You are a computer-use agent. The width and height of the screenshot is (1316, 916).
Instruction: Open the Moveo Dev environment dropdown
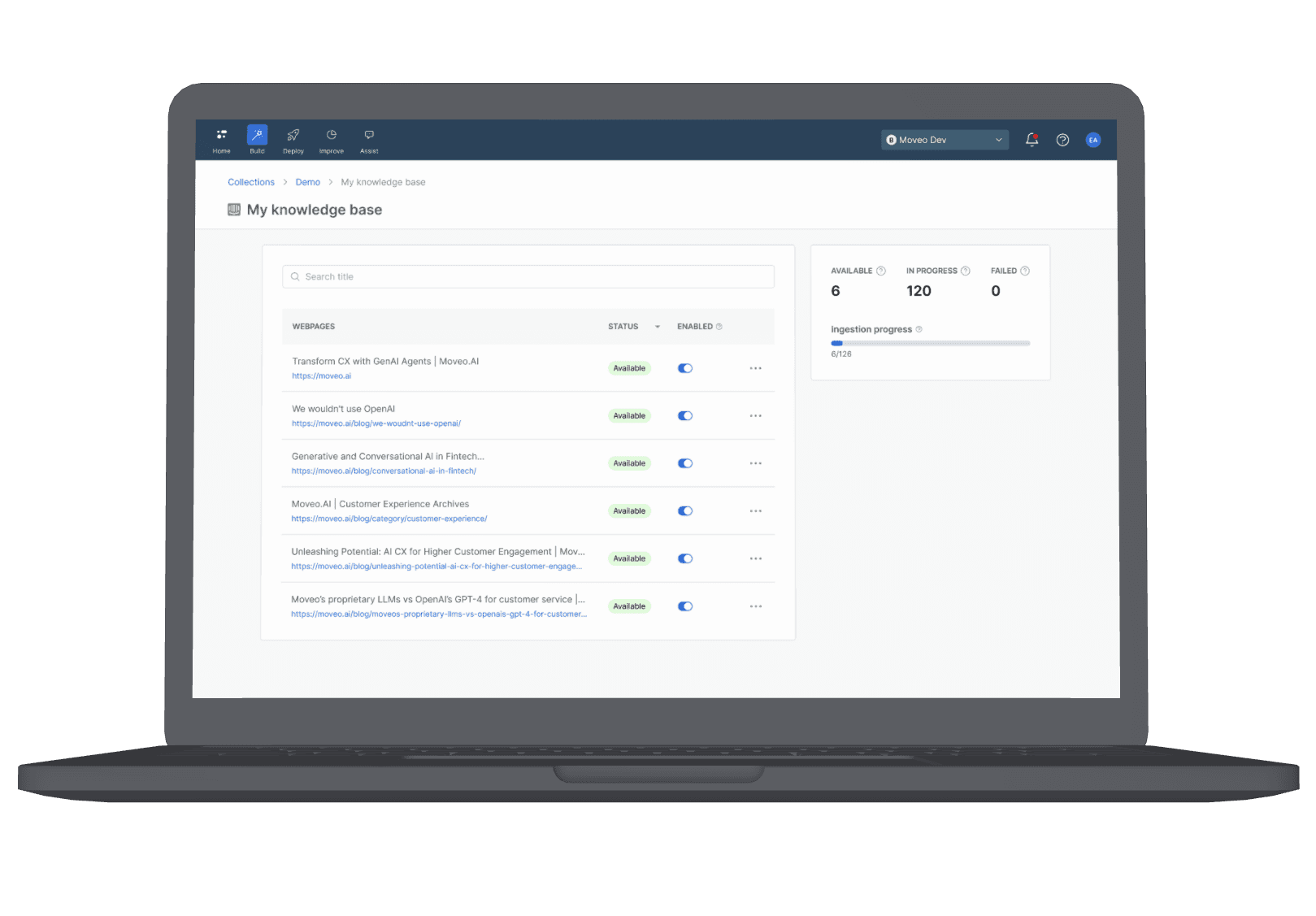click(x=945, y=140)
